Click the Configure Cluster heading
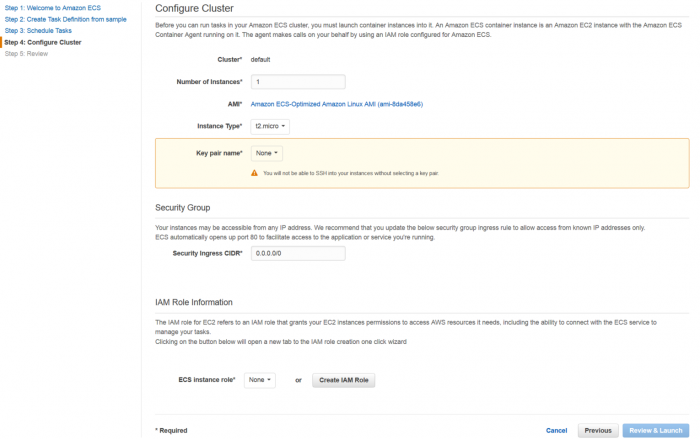The width and height of the screenshot is (700, 439). [x=194, y=8]
